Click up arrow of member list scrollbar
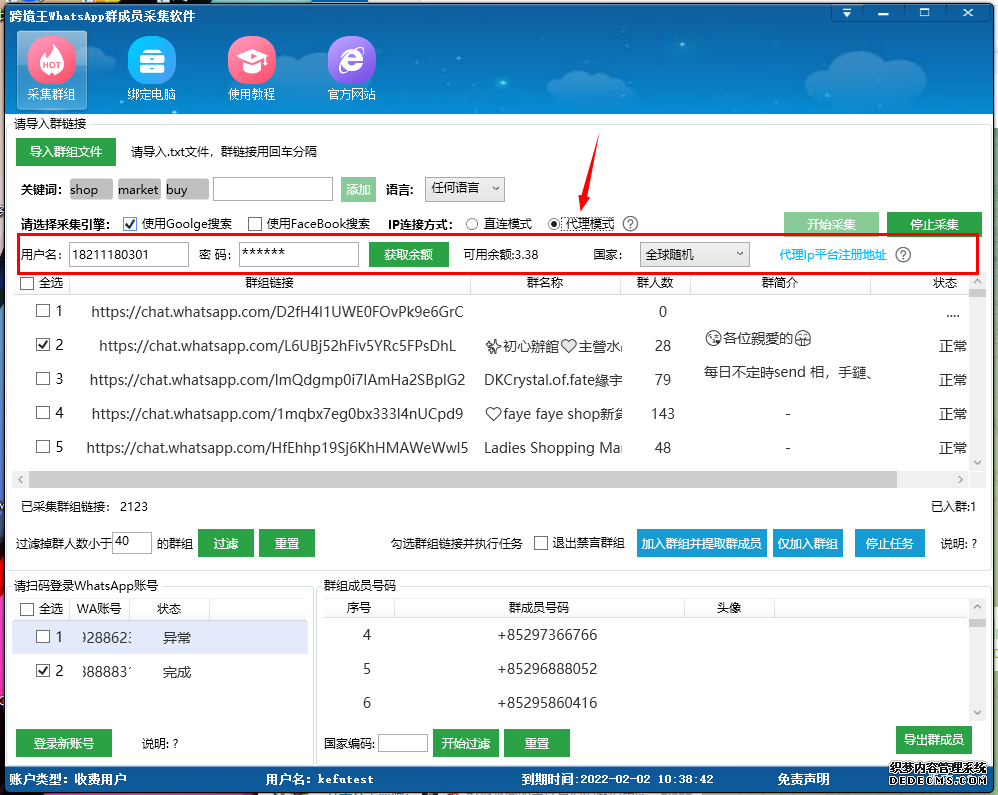 click(978, 607)
